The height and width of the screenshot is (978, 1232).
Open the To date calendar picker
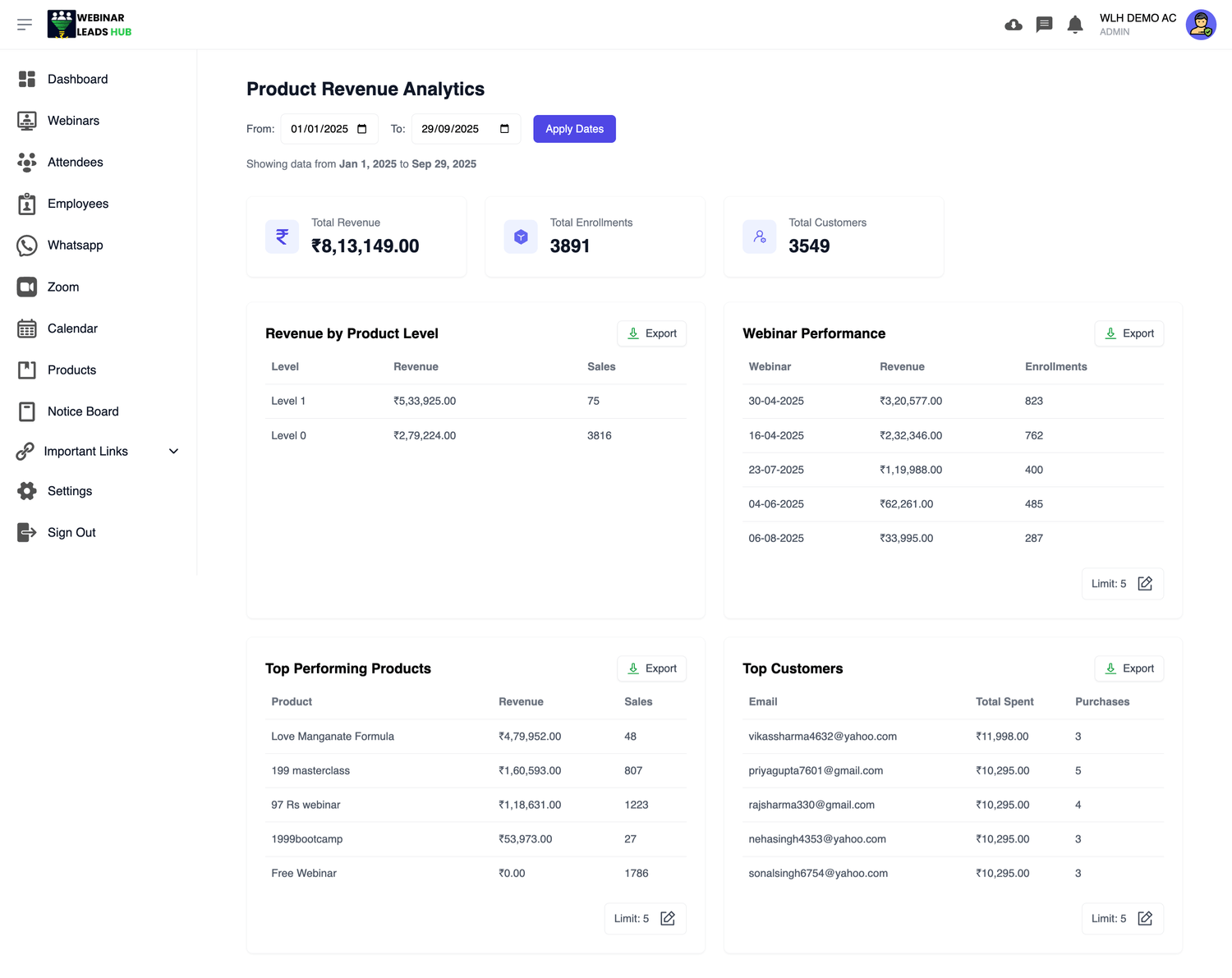pyautogui.click(x=504, y=129)
